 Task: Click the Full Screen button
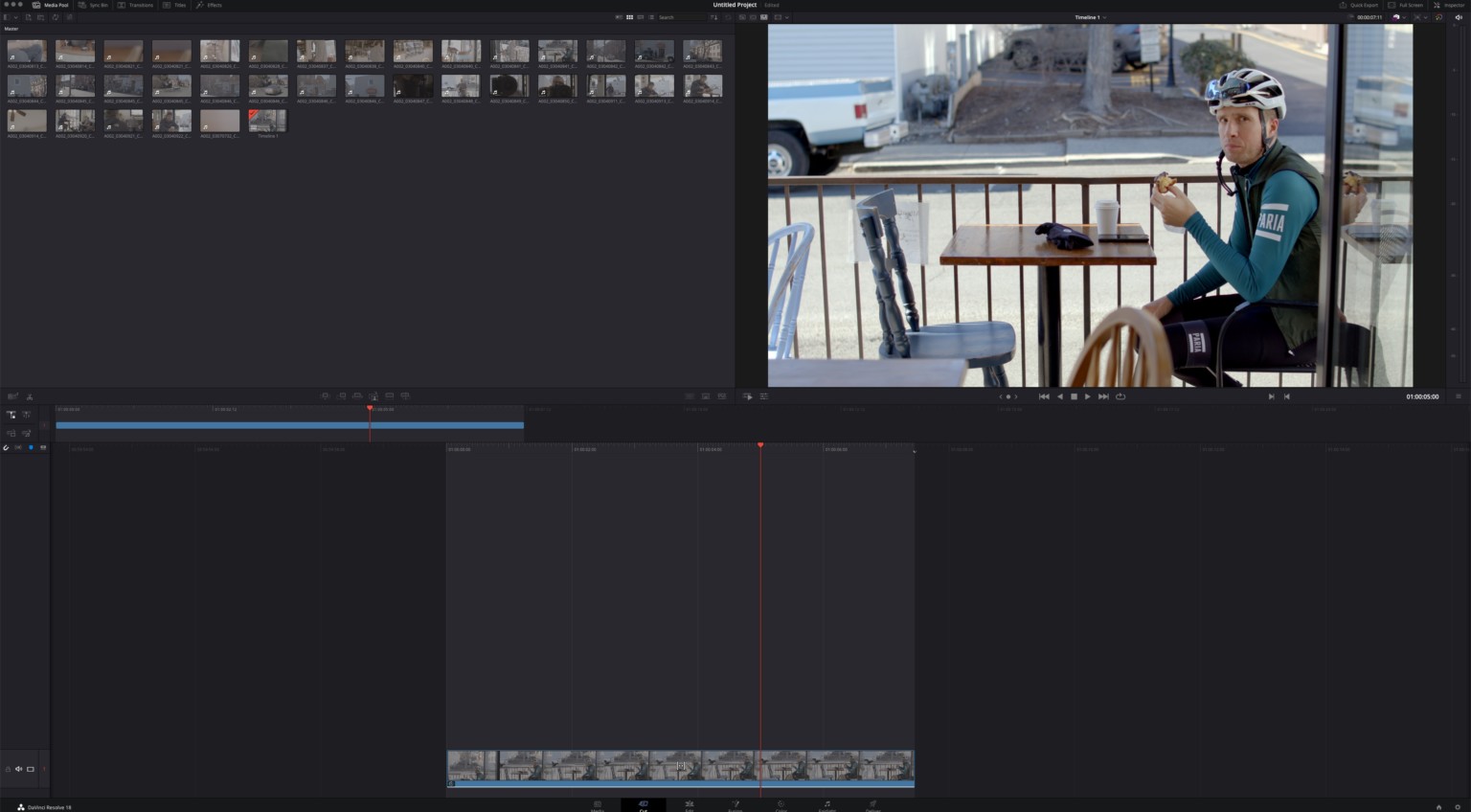click(1407, 5)
